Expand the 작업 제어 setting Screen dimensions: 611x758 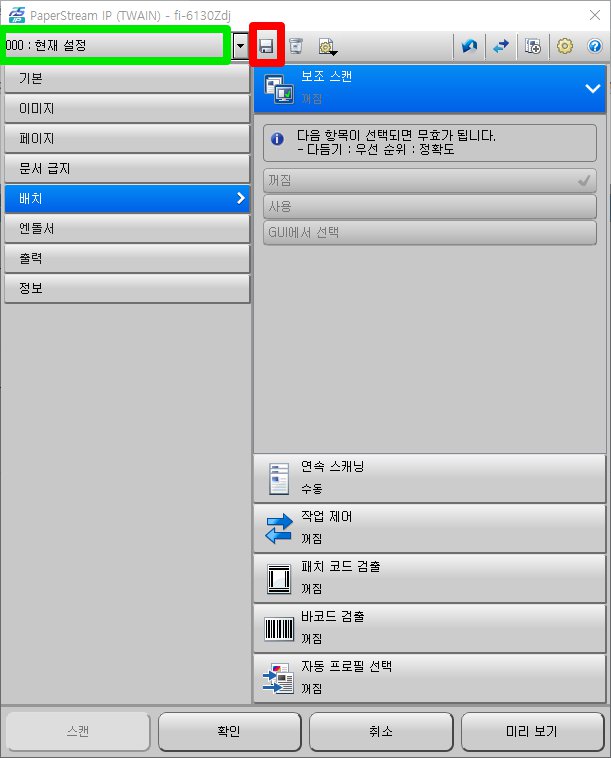[x=429, y=528]
